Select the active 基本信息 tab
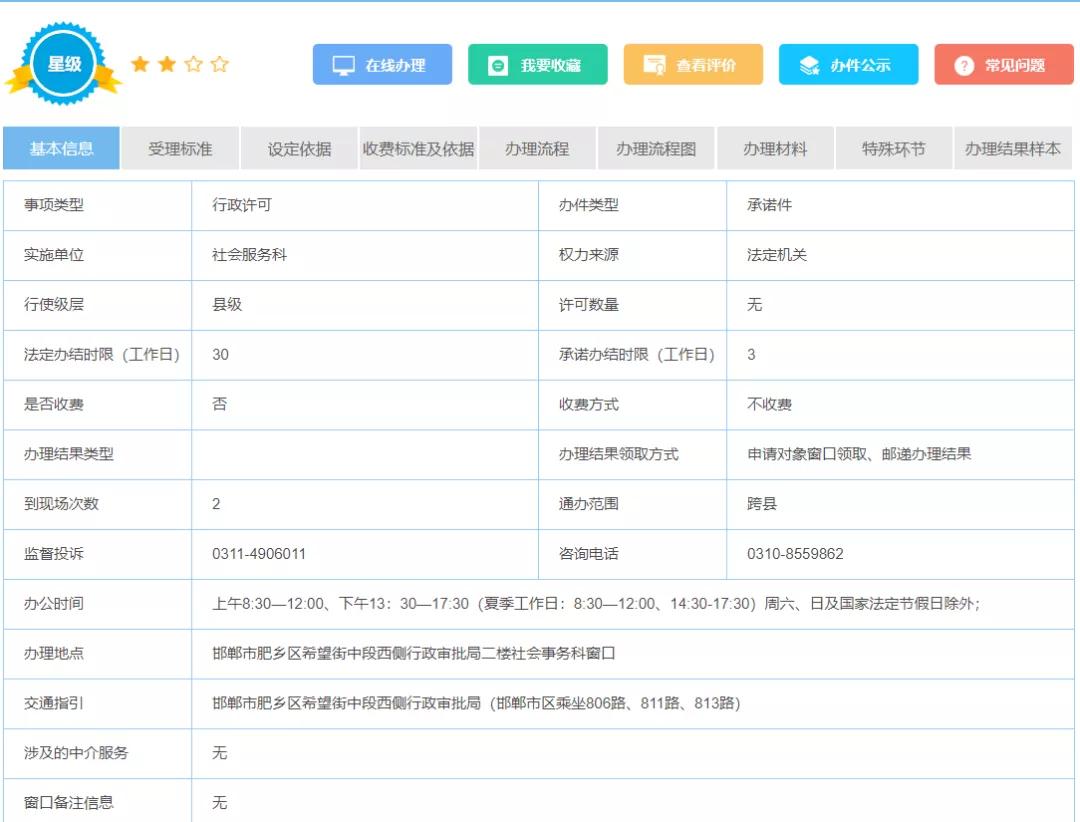The height and width of the screenshot is (822, 1080). [x=61, y=149]
